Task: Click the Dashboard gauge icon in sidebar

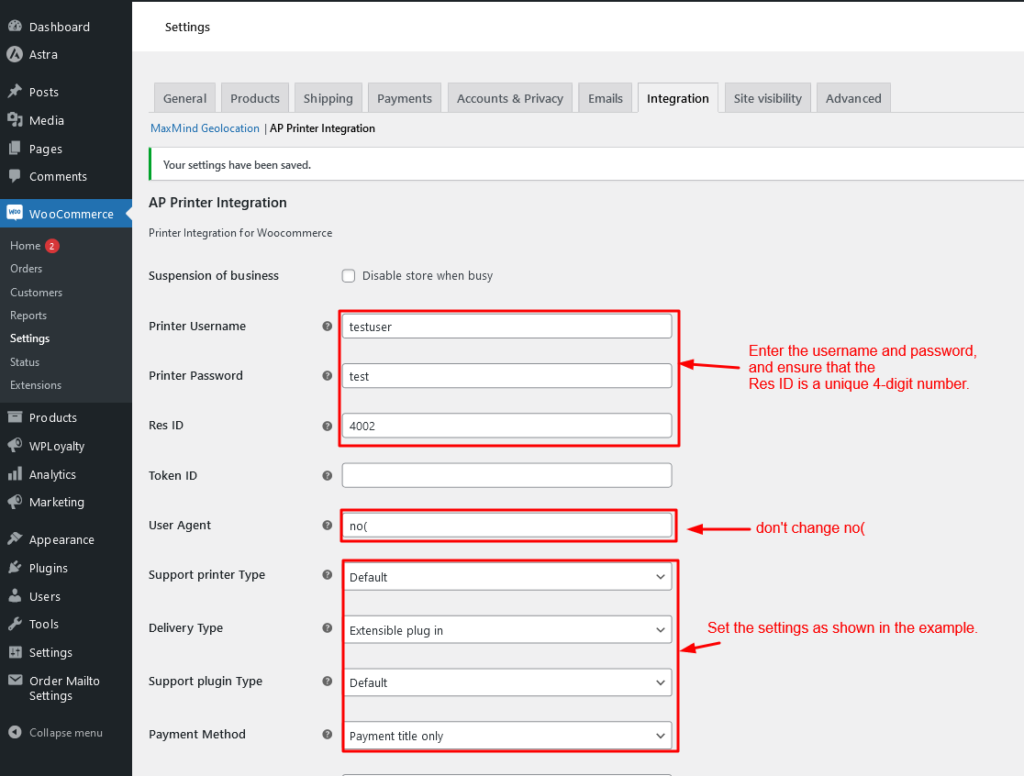Action: pyautogui.click(x=14, y=26)
